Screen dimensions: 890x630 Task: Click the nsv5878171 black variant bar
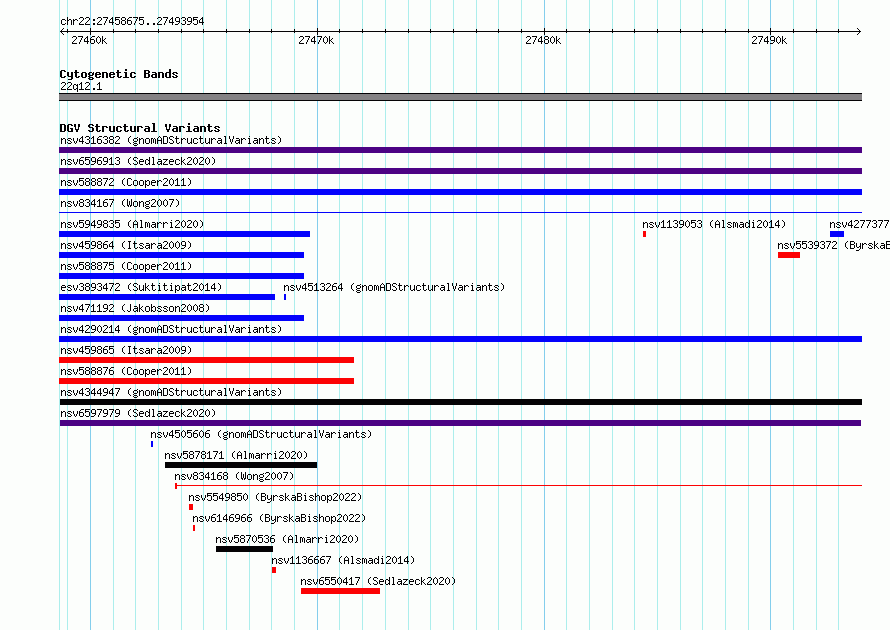(x=241, y=465)
